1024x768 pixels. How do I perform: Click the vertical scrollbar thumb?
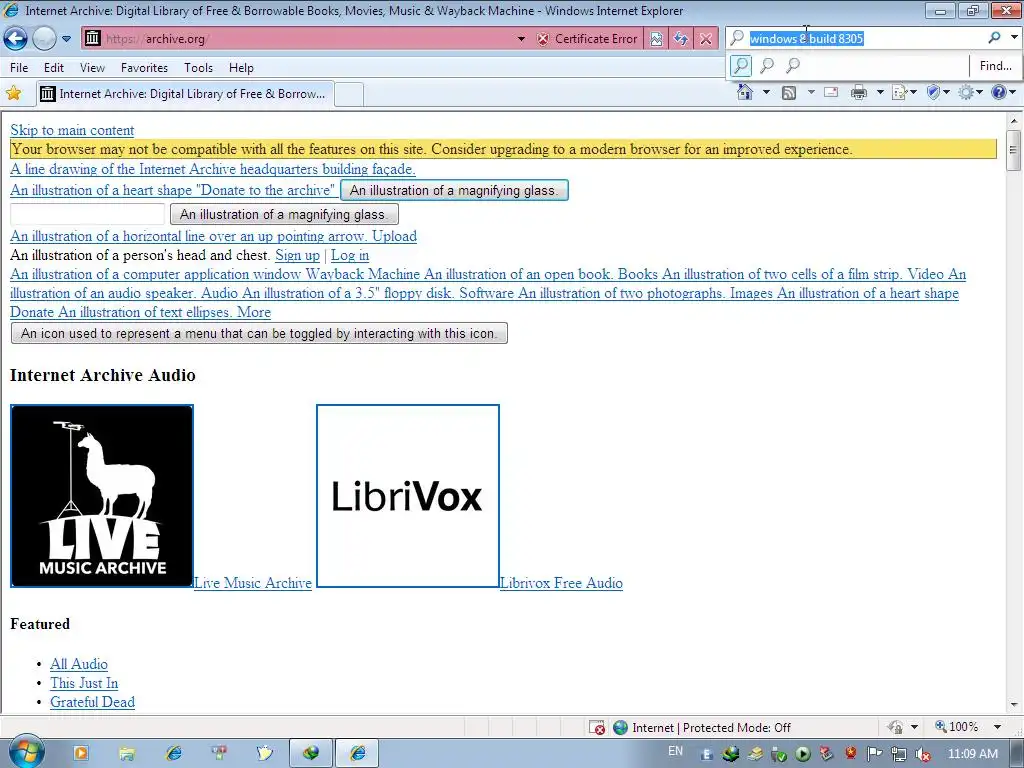[1014, 150]
